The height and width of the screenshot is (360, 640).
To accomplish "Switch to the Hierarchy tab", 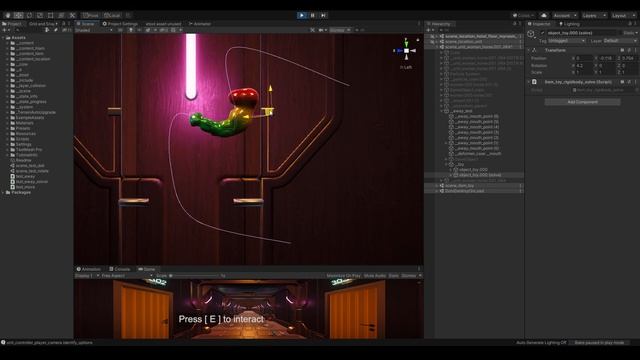I will coord(438,24).
